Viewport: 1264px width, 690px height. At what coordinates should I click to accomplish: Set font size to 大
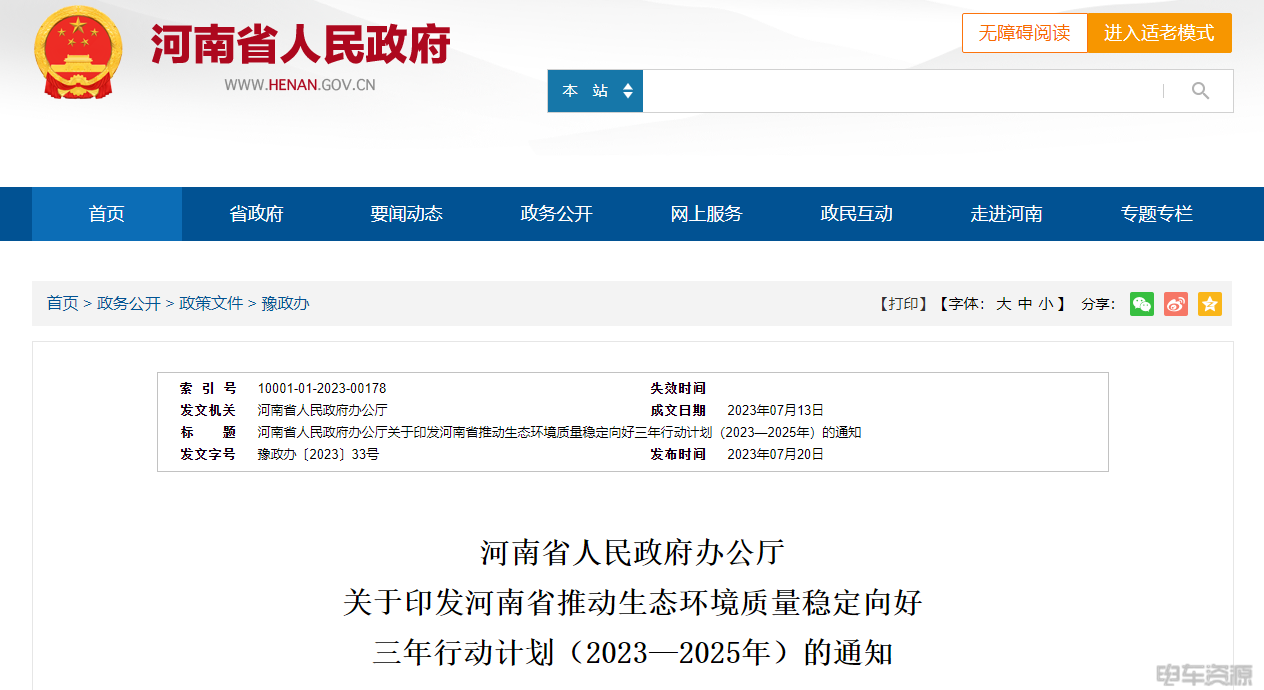(x=1003, y=304)
